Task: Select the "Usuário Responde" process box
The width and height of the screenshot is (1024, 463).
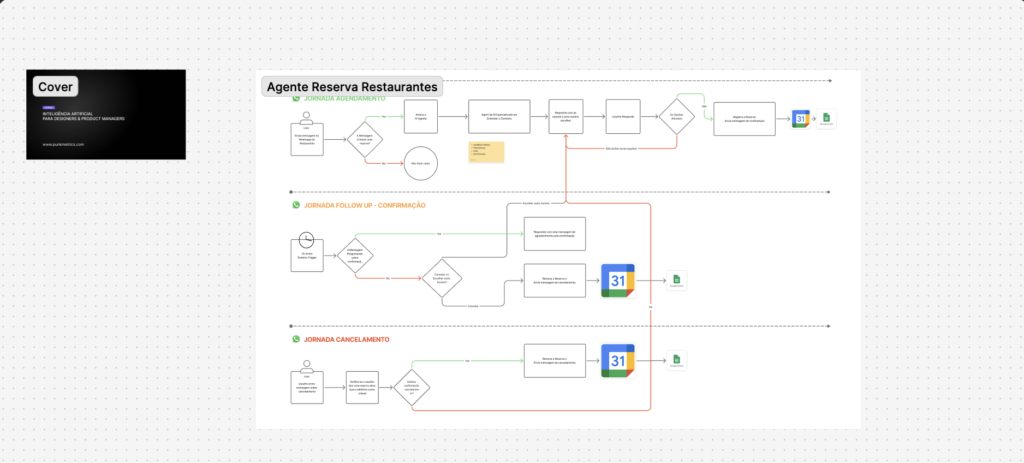Action: click(x=623, y=116)
